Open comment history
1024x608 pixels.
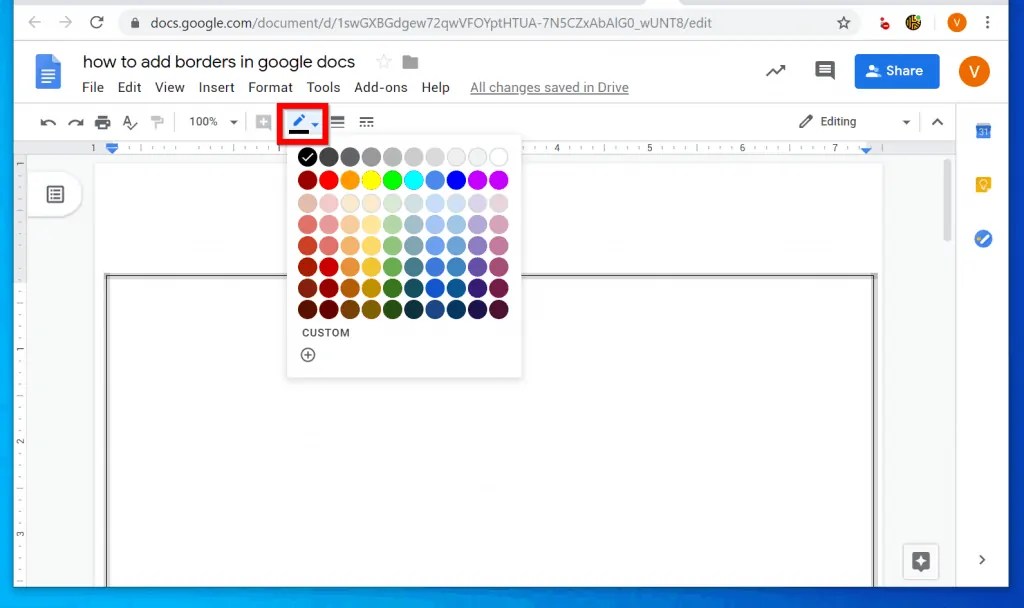click(x=824, y=70)
